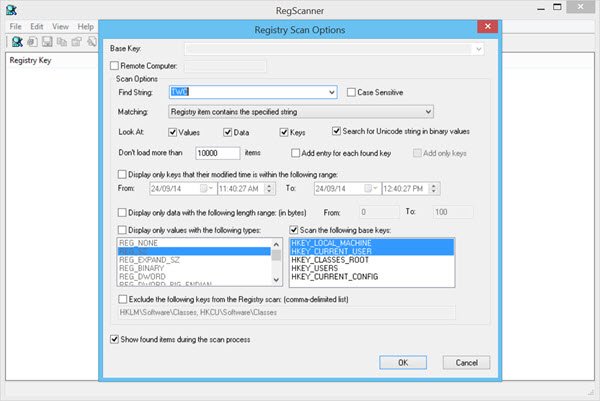Check Add entry for each found key
The width and height of the screenshot is (600, 401).
(x=295, y=153)
